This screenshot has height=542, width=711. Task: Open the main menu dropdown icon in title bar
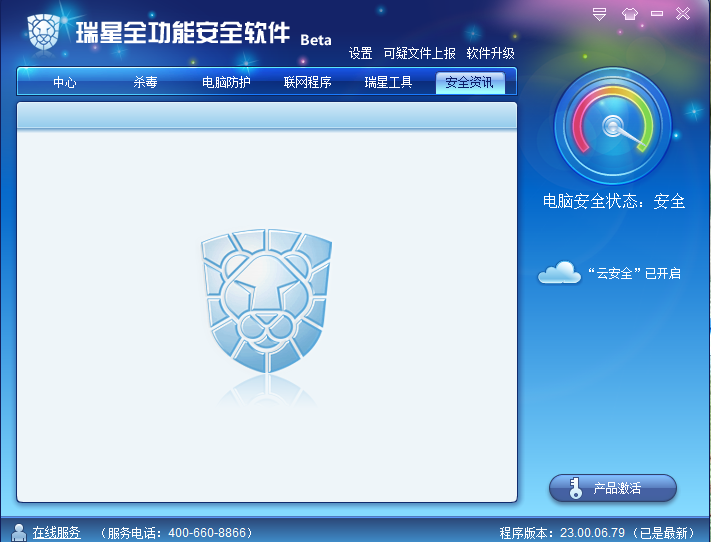click(599, 14)
